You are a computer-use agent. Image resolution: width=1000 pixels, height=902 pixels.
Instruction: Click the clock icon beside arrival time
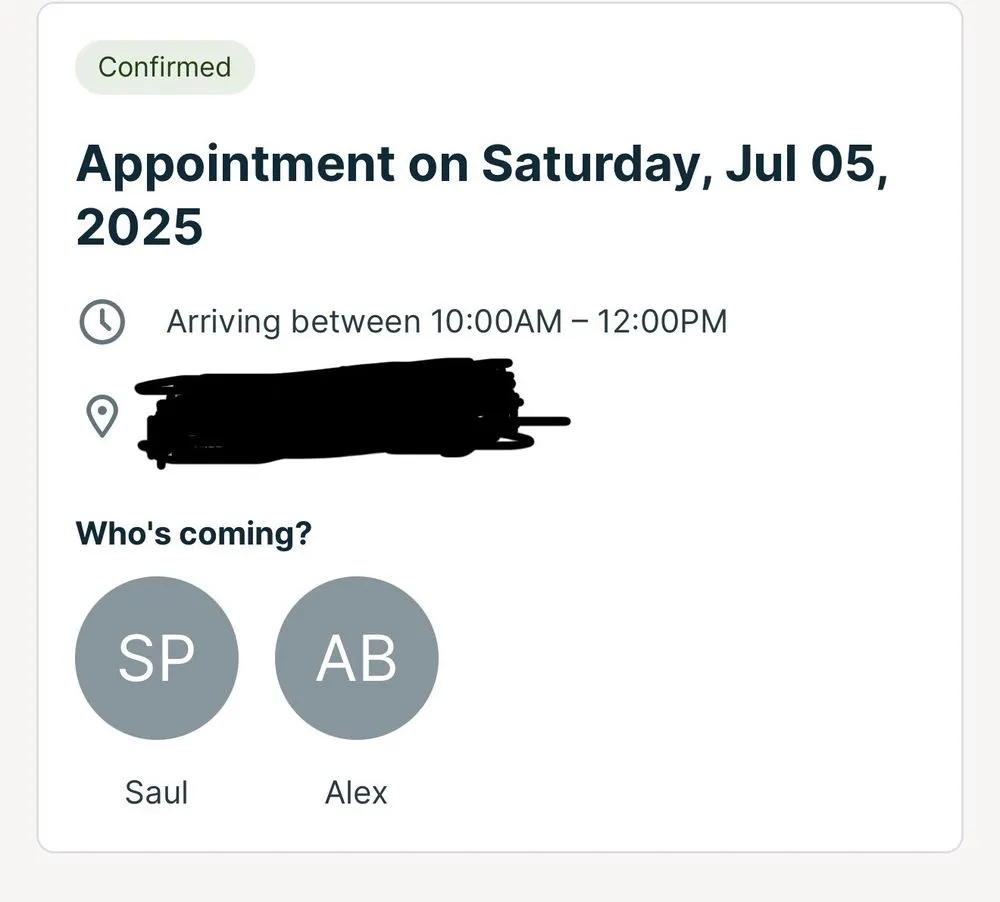(101, 322)
